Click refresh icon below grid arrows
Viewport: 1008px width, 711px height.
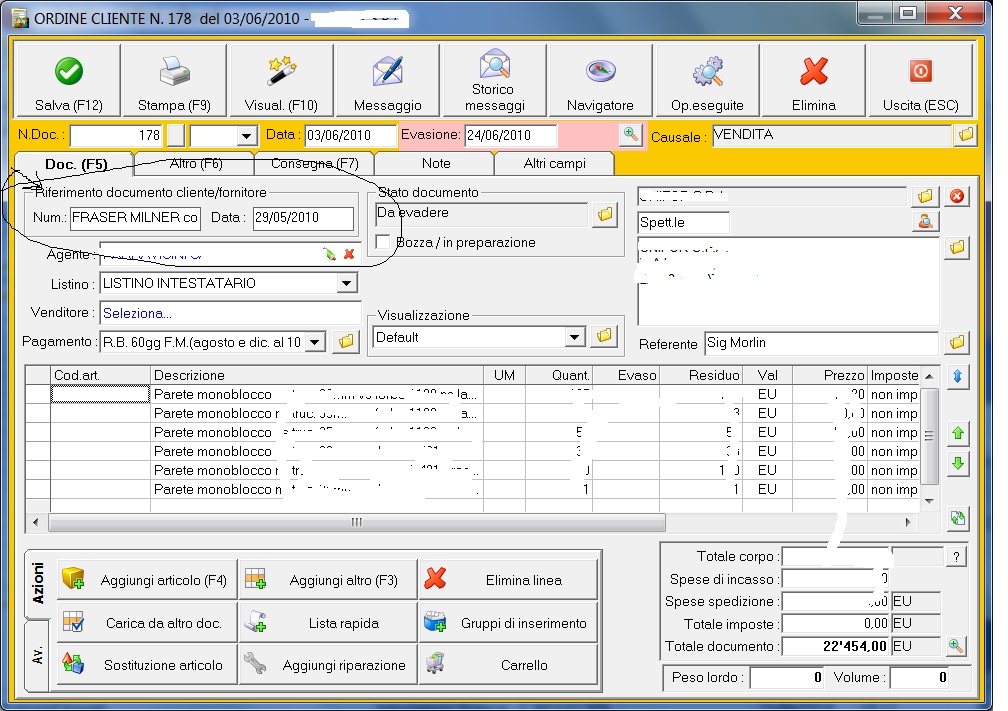tap(958, 518)
